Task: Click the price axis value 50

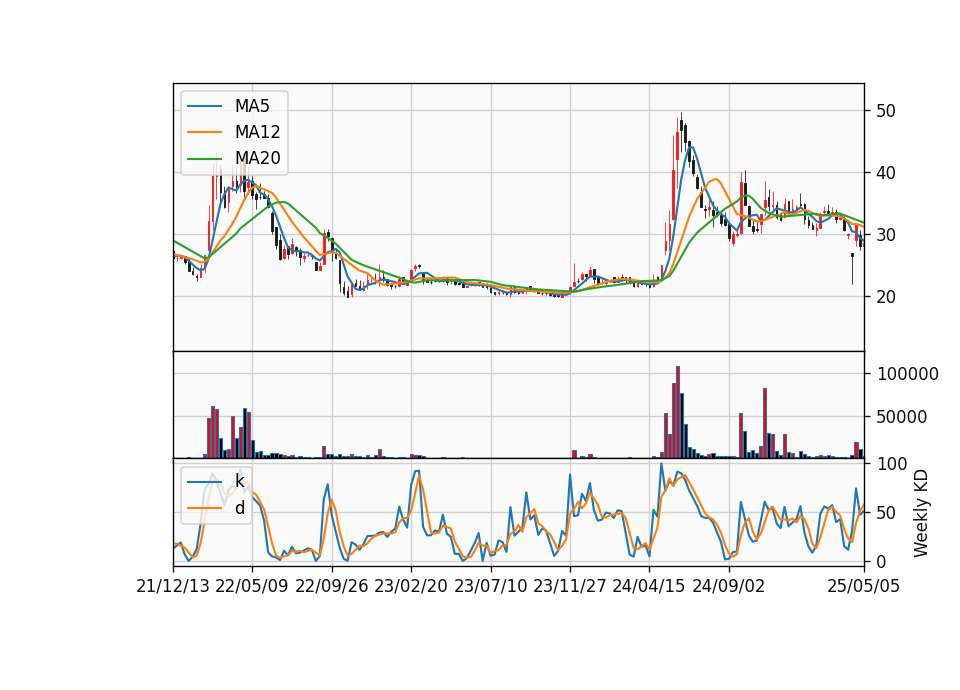Action: point(886,111)
